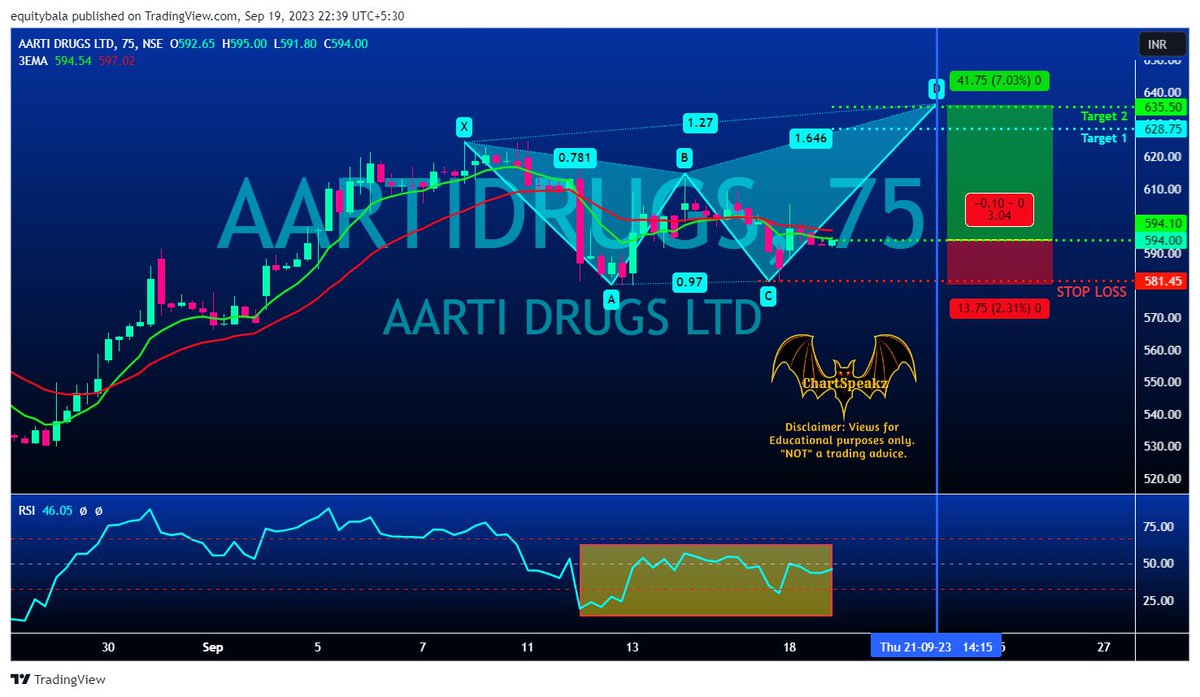The width and height of the screenshot is (1200, 697).
Task: Click the 1.646 ratio label
Action: [x=810, y=138]
